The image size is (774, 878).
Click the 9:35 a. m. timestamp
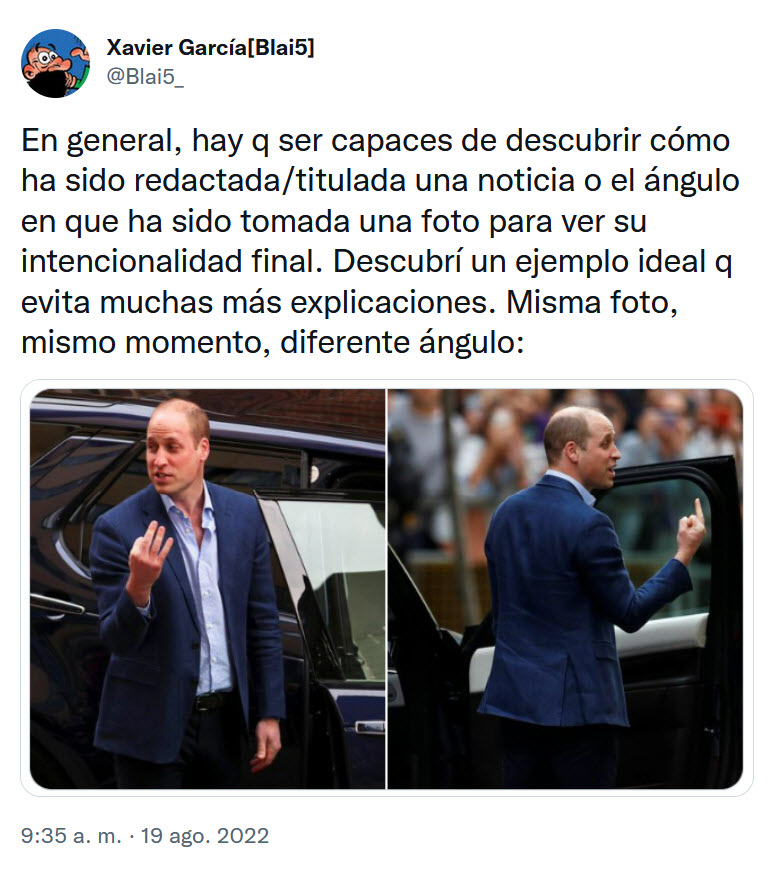coord(71,836)
